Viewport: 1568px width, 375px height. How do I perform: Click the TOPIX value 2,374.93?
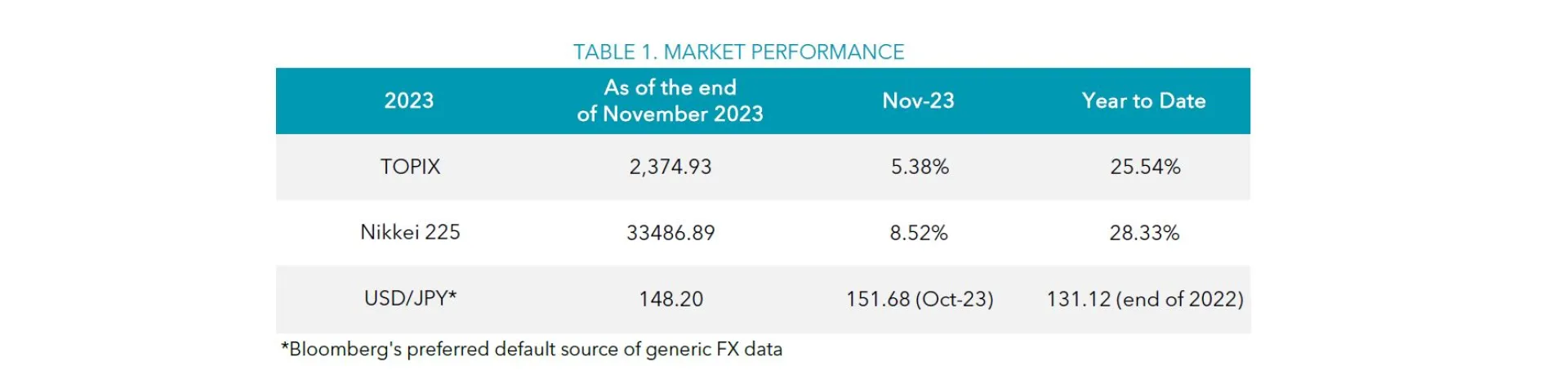pyautogui.click(x=670, y=167)
